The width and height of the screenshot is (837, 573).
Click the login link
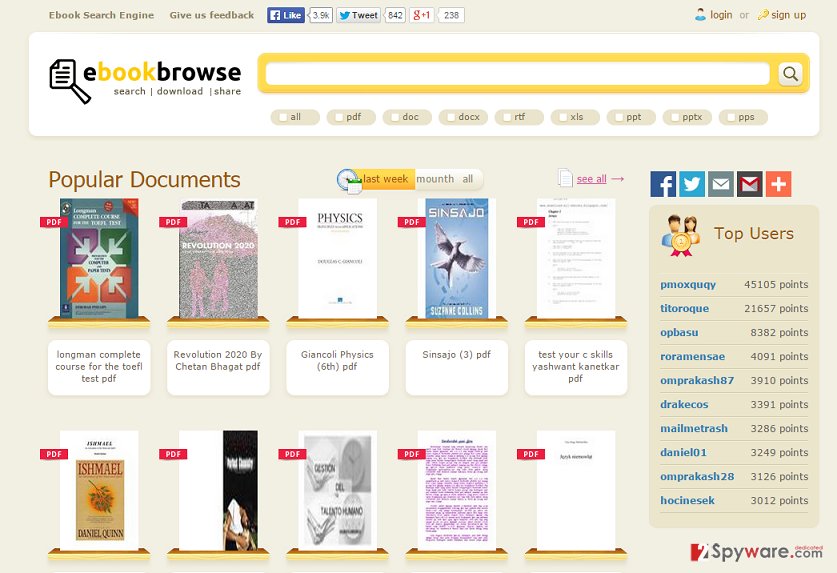[721, 15]
